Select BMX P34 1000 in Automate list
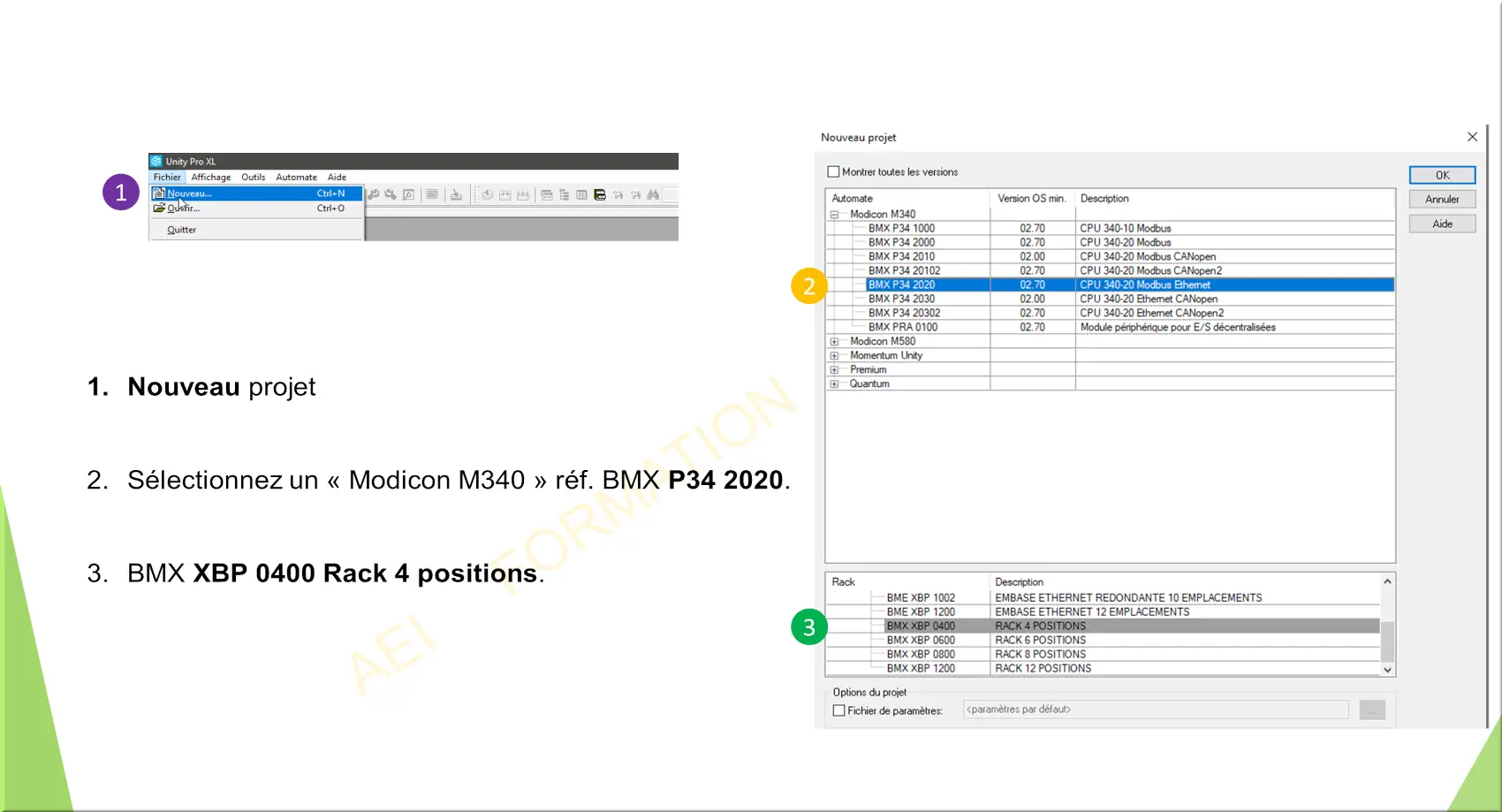The width and height of the screenshot is (1502, 812). click(x=901, y=229)
